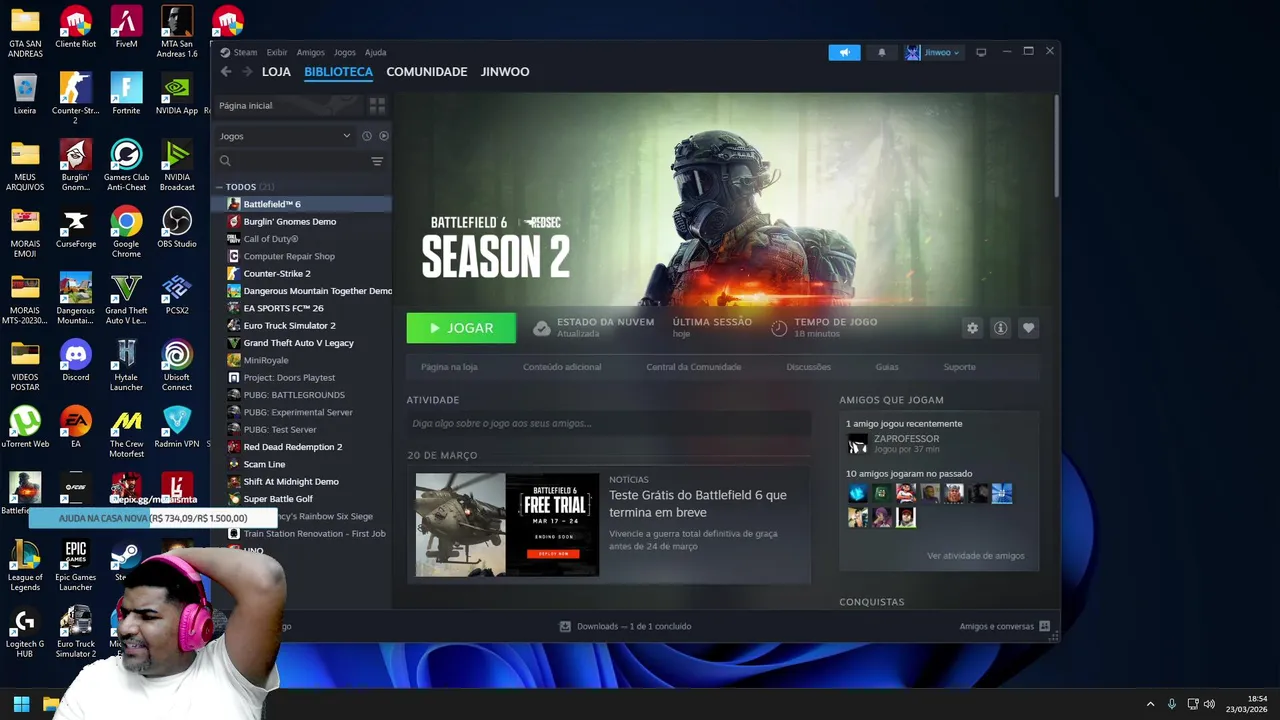
Task: Click the cloud status icon
Action: (541, 328)
